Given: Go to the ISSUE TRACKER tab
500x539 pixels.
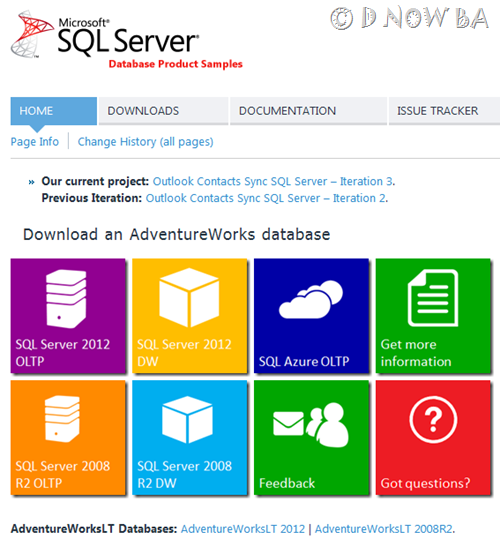Looking at the screenshot, I should point(444,111).
